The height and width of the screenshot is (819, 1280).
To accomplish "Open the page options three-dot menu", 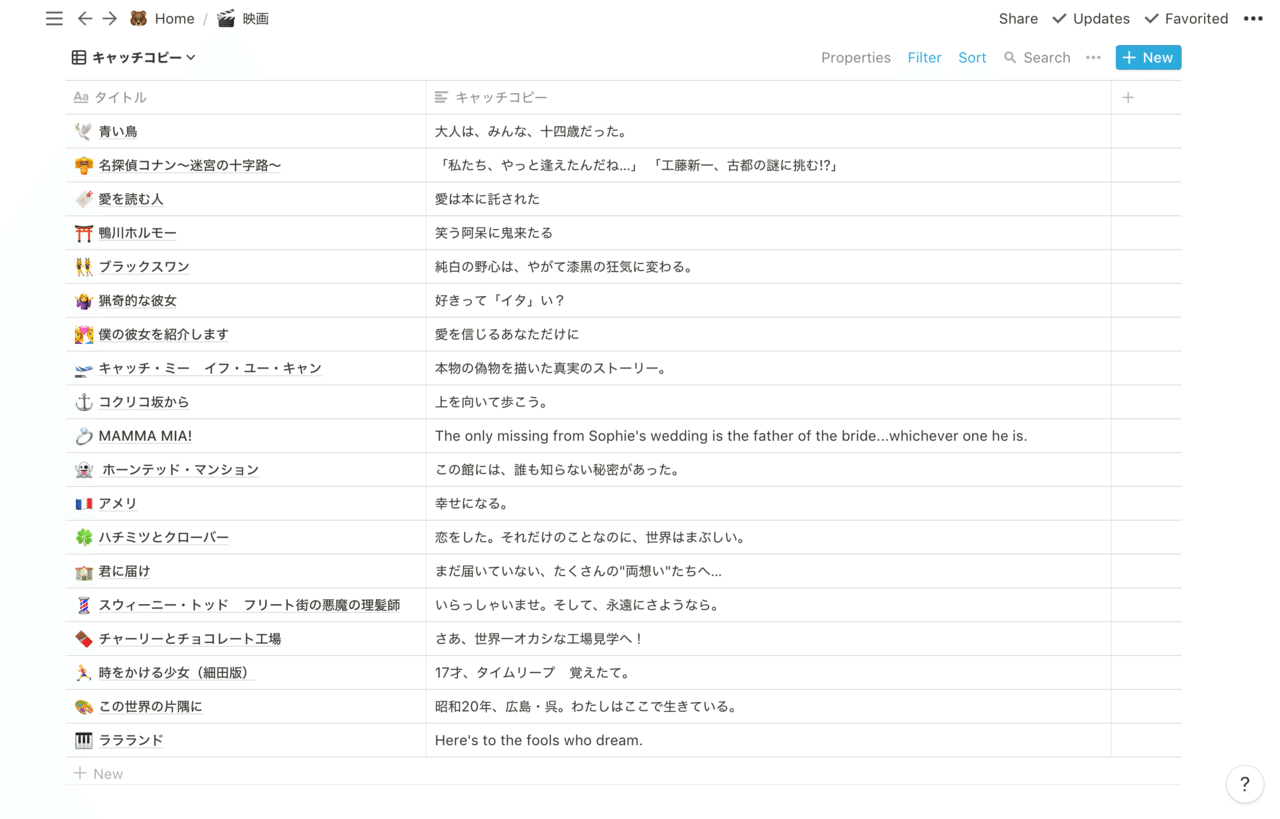I will [1253, 18].
